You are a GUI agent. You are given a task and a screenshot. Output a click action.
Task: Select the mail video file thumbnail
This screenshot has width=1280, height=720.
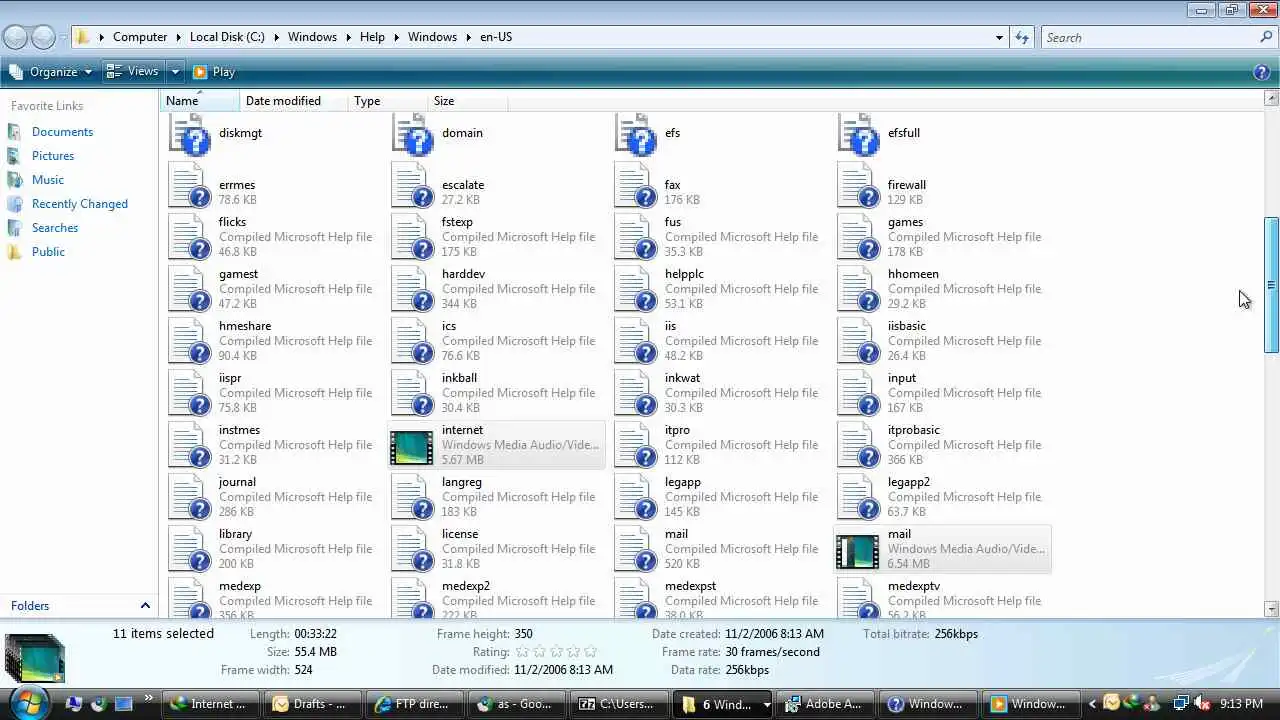[858, 550]
